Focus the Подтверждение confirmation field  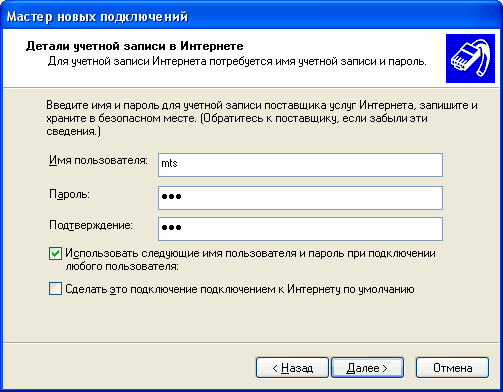click(300, 229)
